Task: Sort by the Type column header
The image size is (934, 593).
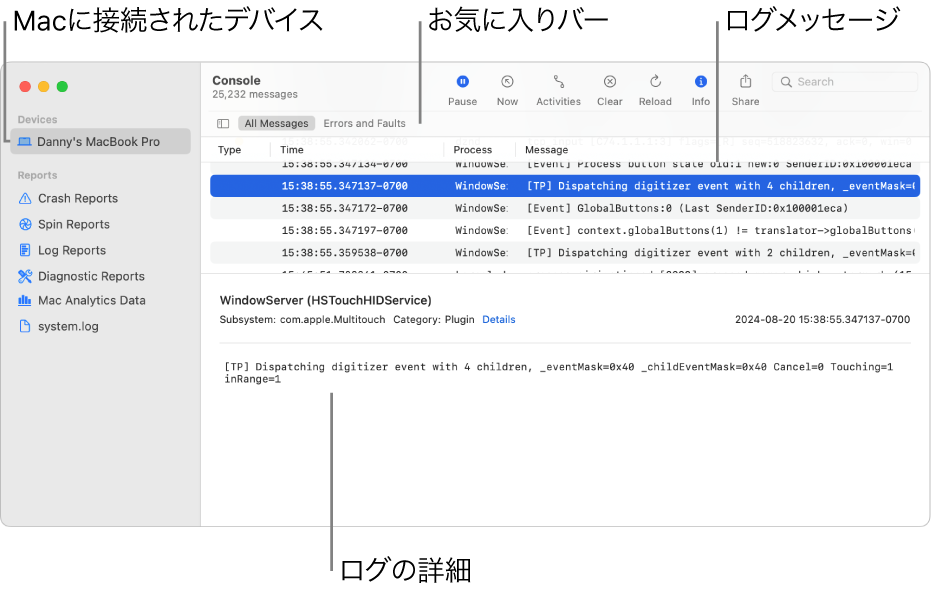Action: coord(229,150)
